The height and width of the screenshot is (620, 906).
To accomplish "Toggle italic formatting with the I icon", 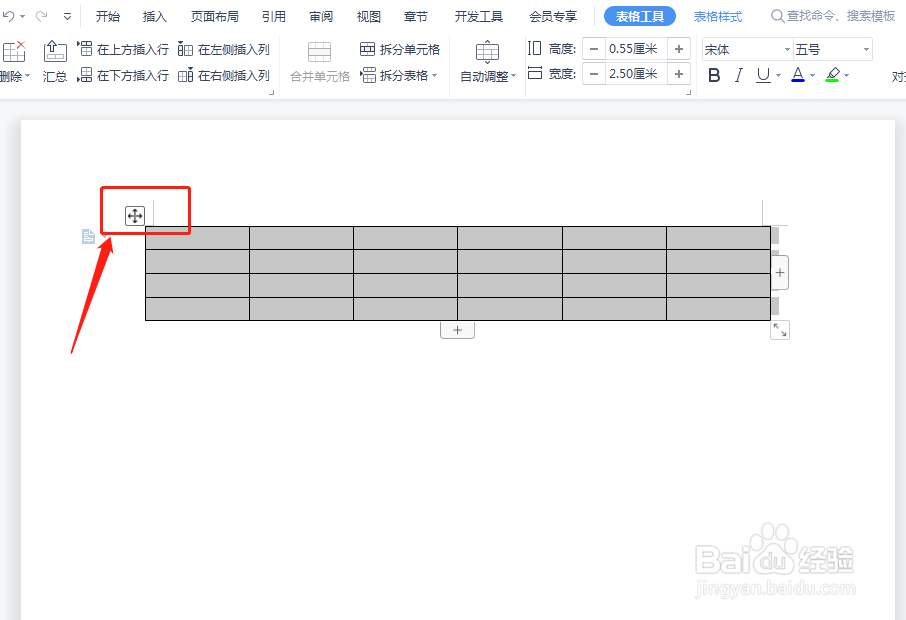I will (x=738, y=74).
